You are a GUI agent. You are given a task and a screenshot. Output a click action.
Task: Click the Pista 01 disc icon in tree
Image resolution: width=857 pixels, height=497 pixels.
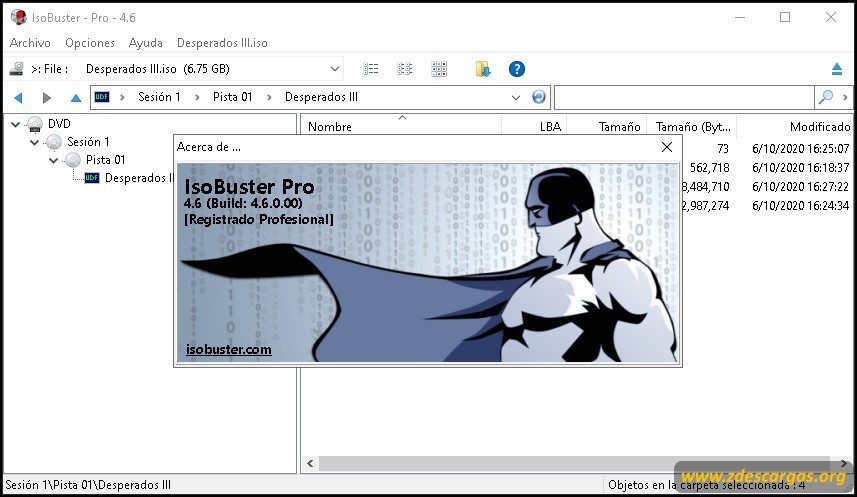pyautogui.click(x=73, y=161)
